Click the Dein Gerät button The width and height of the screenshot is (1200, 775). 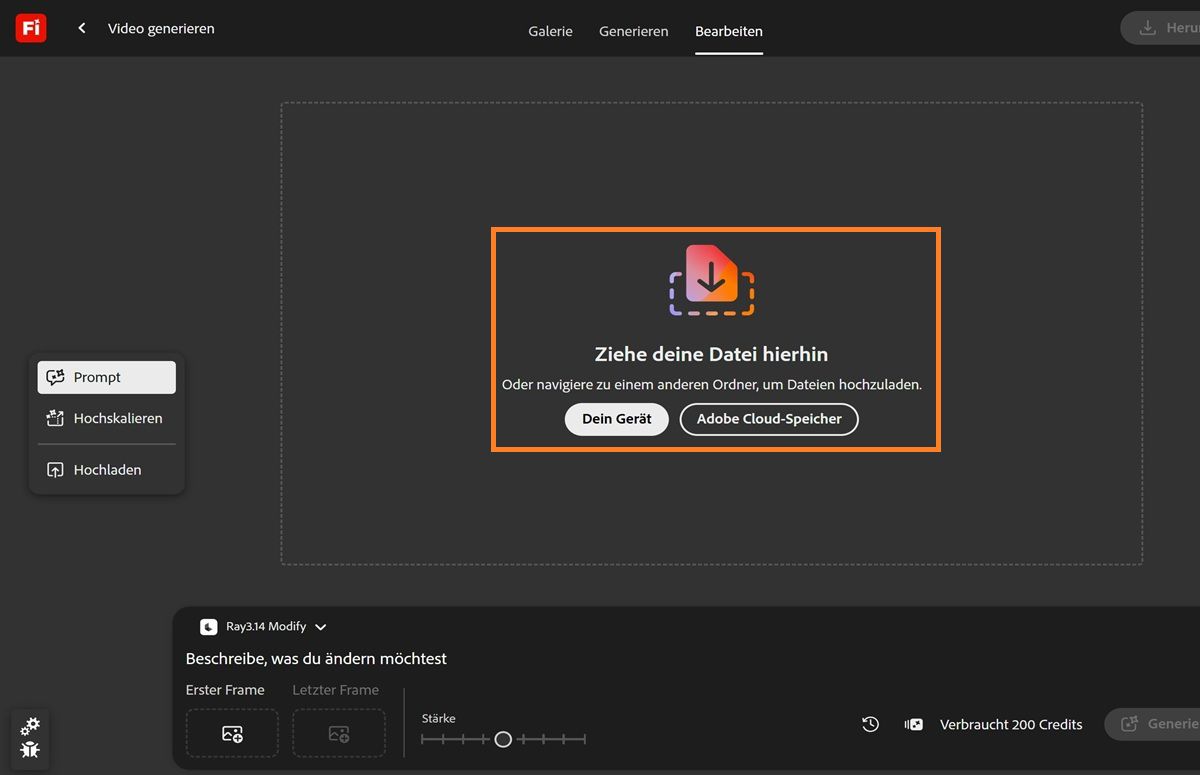[617, 419]
